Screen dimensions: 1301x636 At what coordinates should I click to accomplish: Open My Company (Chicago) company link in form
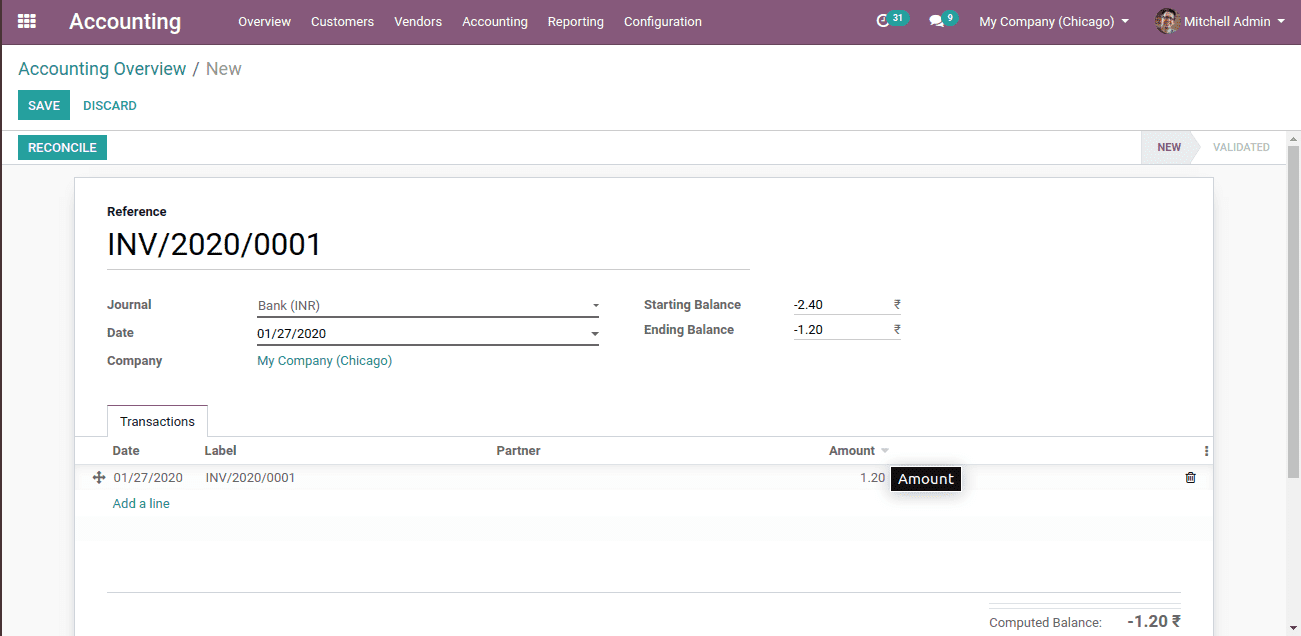325,361
